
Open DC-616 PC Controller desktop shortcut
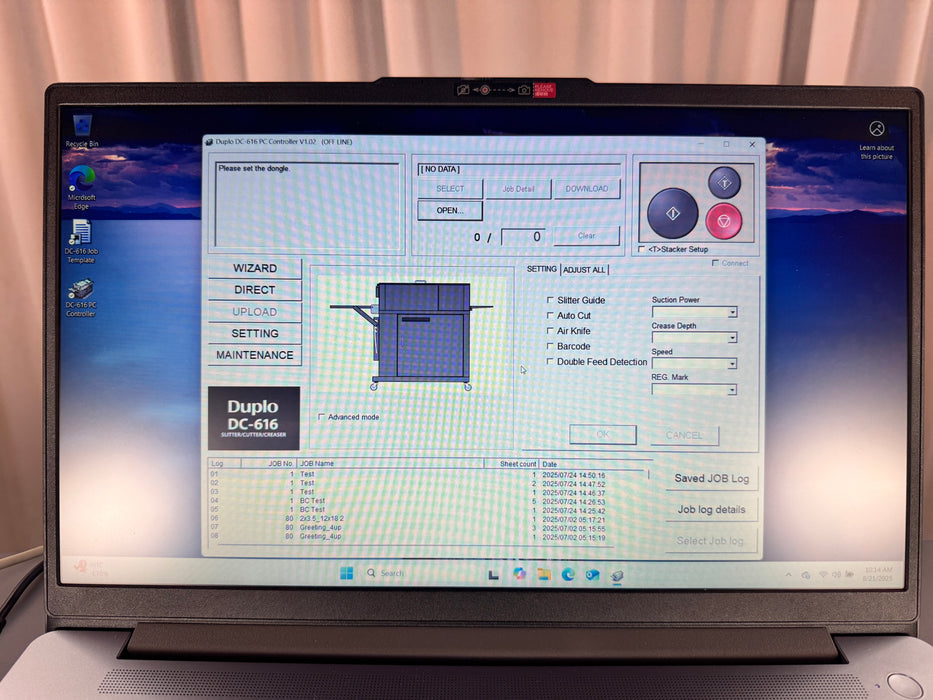point(81,298)
